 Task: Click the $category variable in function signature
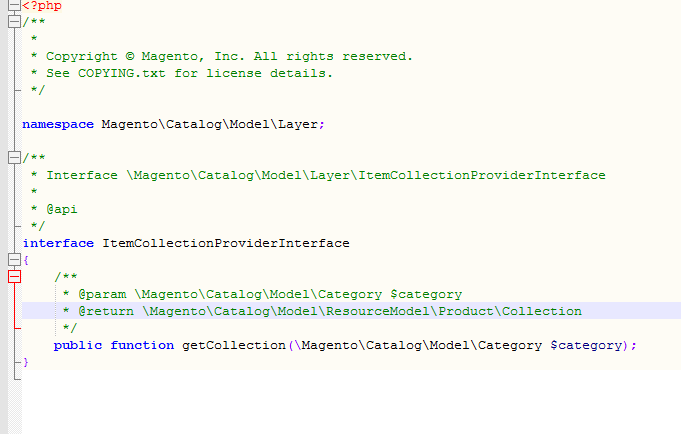tap(586, 345)
